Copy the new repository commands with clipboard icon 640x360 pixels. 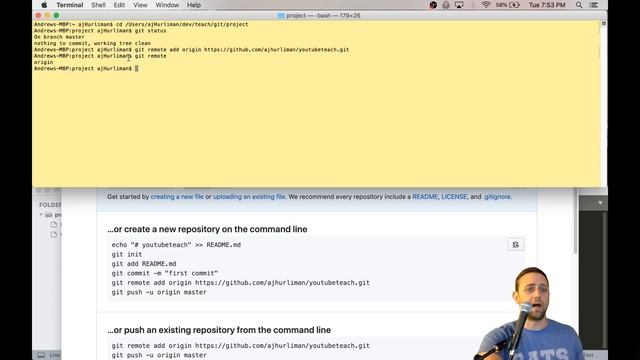[x=516, y=244]
